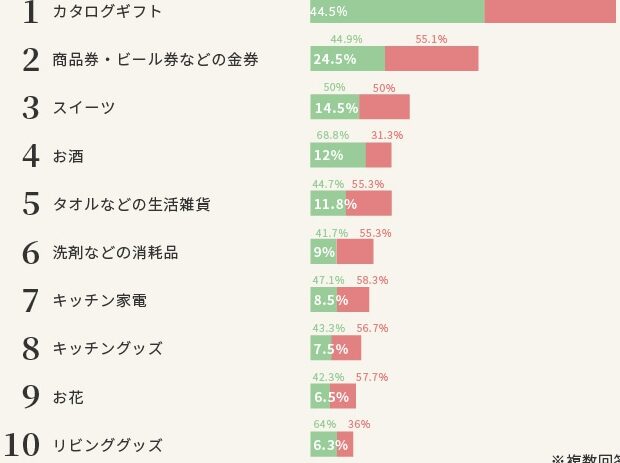The width and height of the screenshot is (620, 463).
Task: Click the red segment of the 24.5% bar
Action: coord(431,59)
